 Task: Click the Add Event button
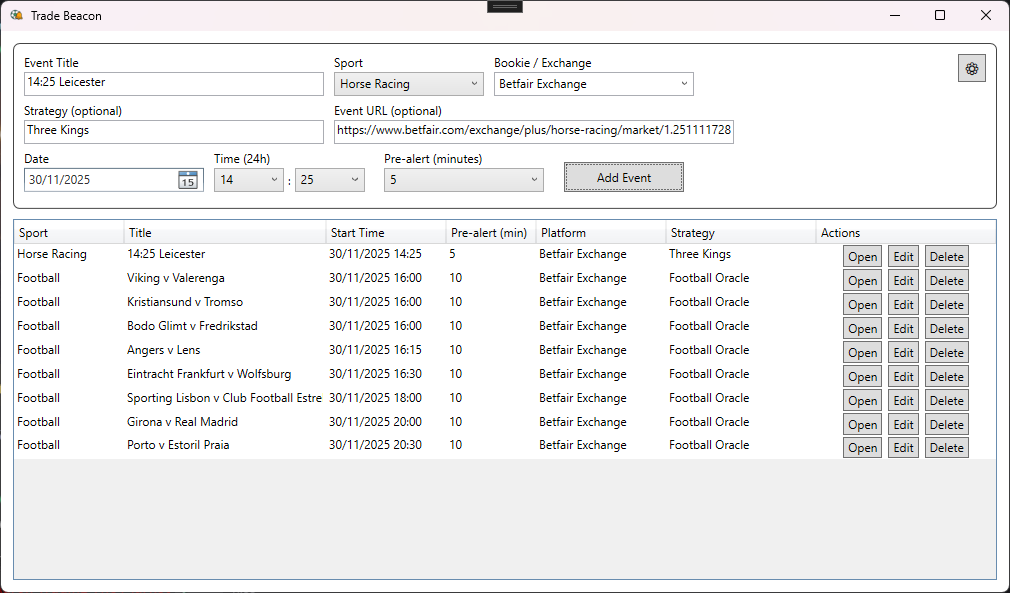(623, 177)
